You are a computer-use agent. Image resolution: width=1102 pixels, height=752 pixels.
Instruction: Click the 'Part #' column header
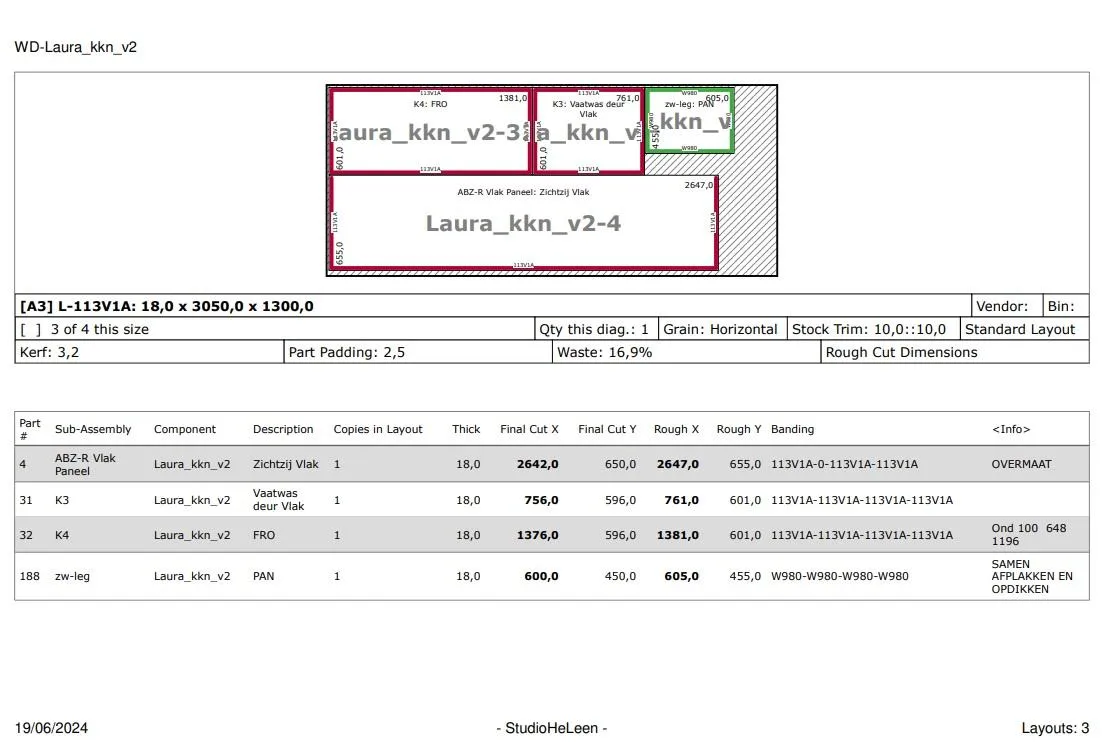pos(30,429)
